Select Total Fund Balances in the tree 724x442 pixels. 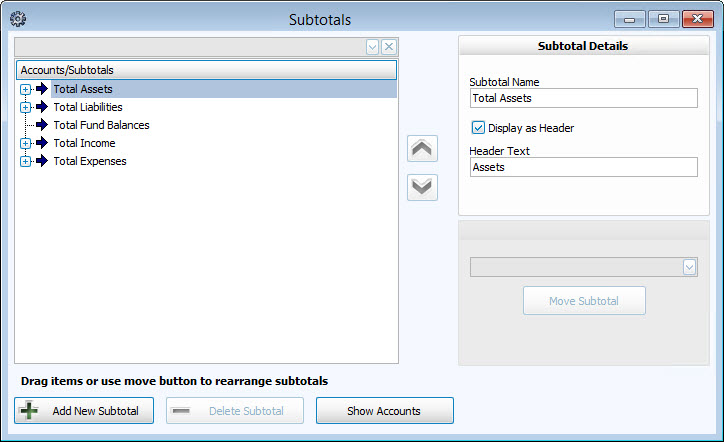pyautogui.click(x=101, y=125)
